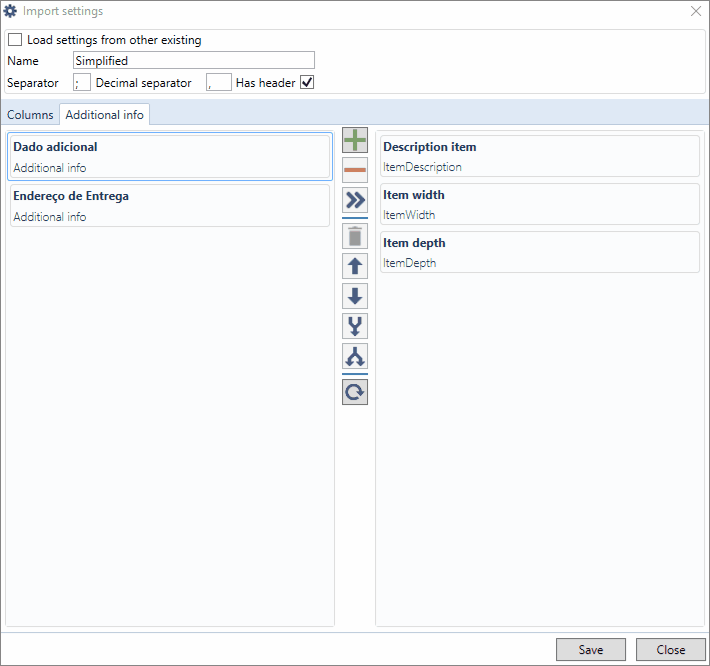Click the merge arrows icon
The width and height of the screenshot is (710, 666).
click(x=355, y=326)
